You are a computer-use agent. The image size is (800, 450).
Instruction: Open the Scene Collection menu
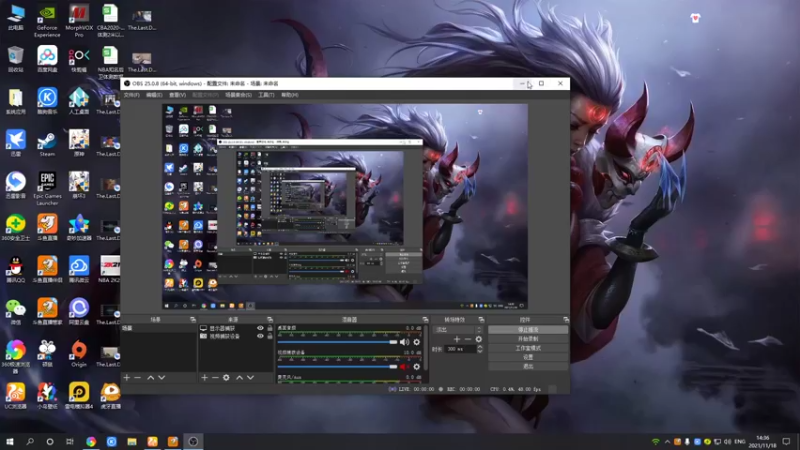point(238,95)
